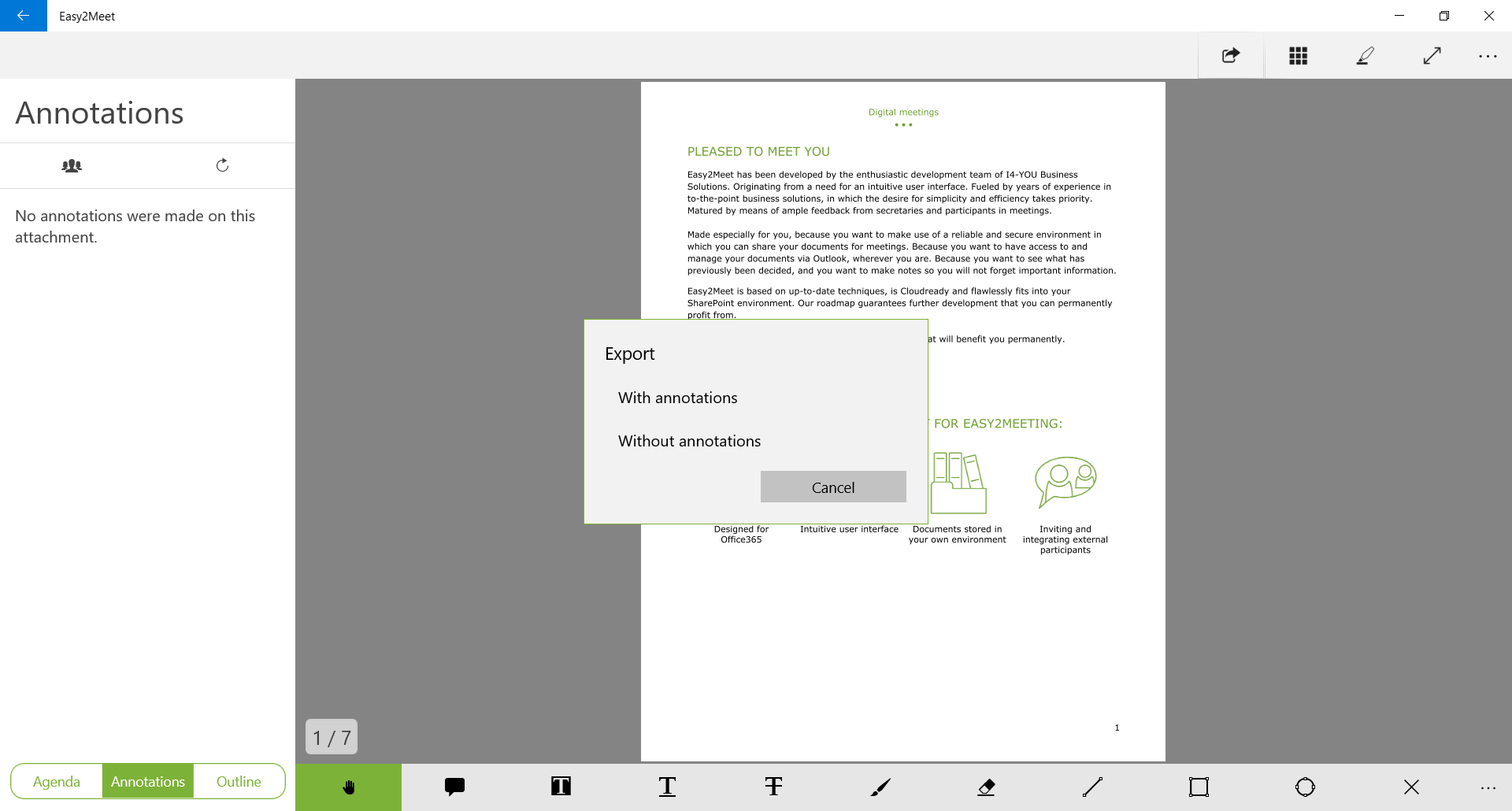Open the top toolbar more options menu
Screen dimensions: 1512x811
[1488, 55]
